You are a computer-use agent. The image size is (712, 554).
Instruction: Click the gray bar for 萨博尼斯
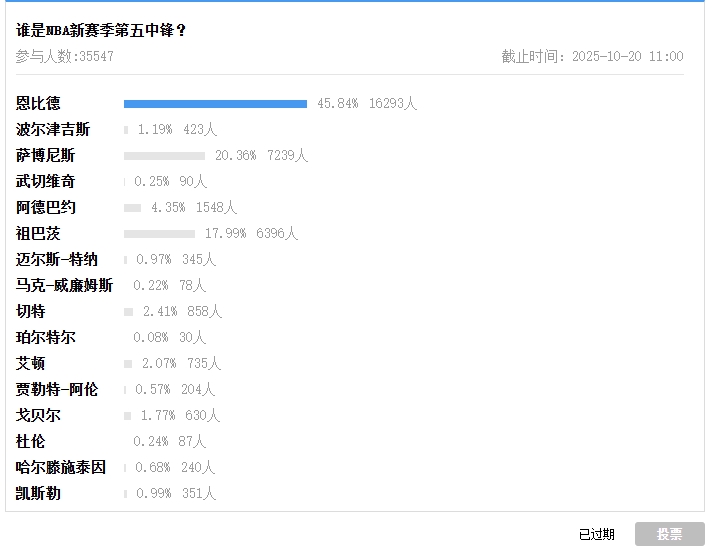pos(164,155)
